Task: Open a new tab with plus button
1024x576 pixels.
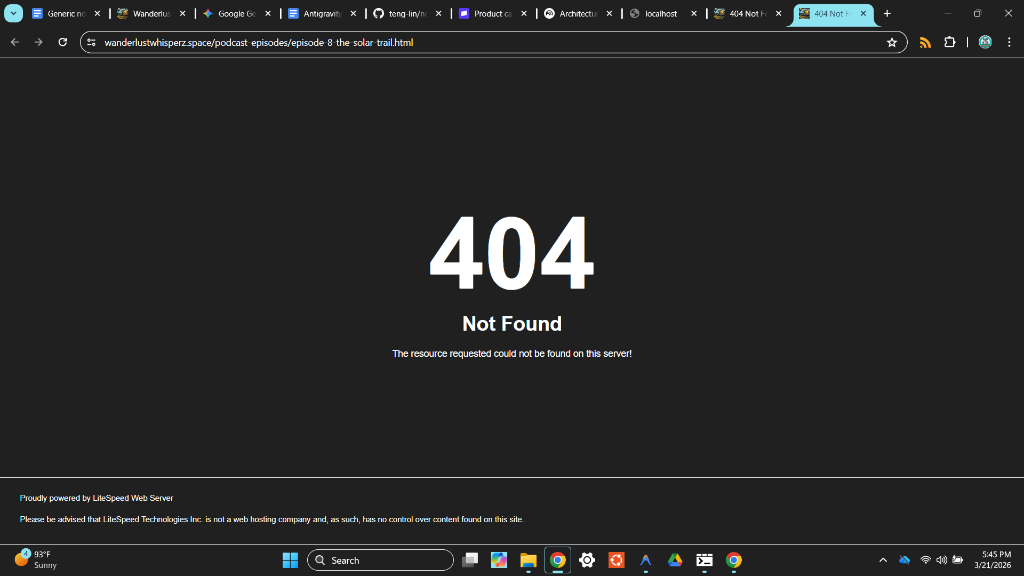Action: (887, 14)
